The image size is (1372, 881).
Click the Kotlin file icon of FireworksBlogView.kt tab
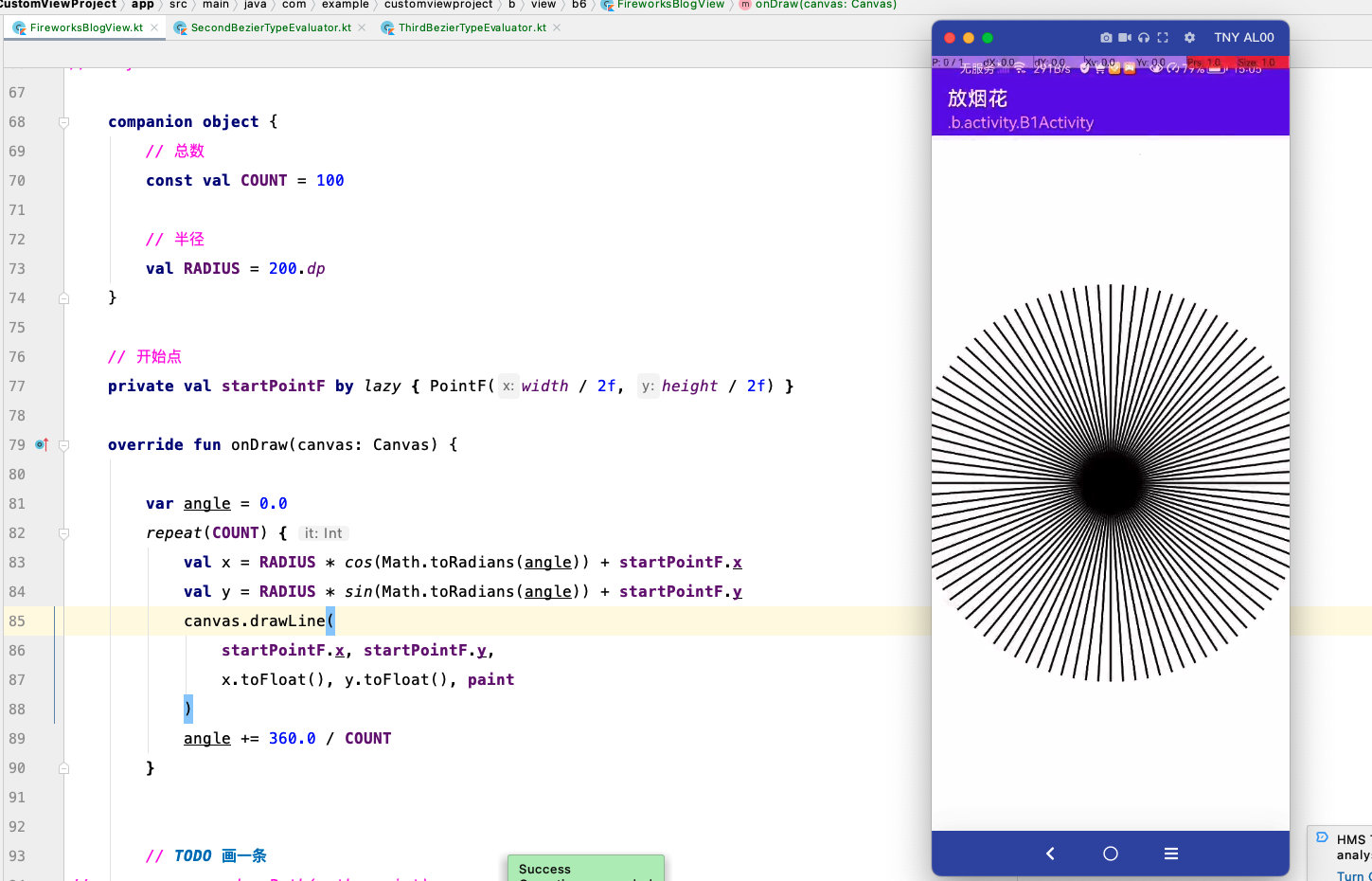coord(19,28)
